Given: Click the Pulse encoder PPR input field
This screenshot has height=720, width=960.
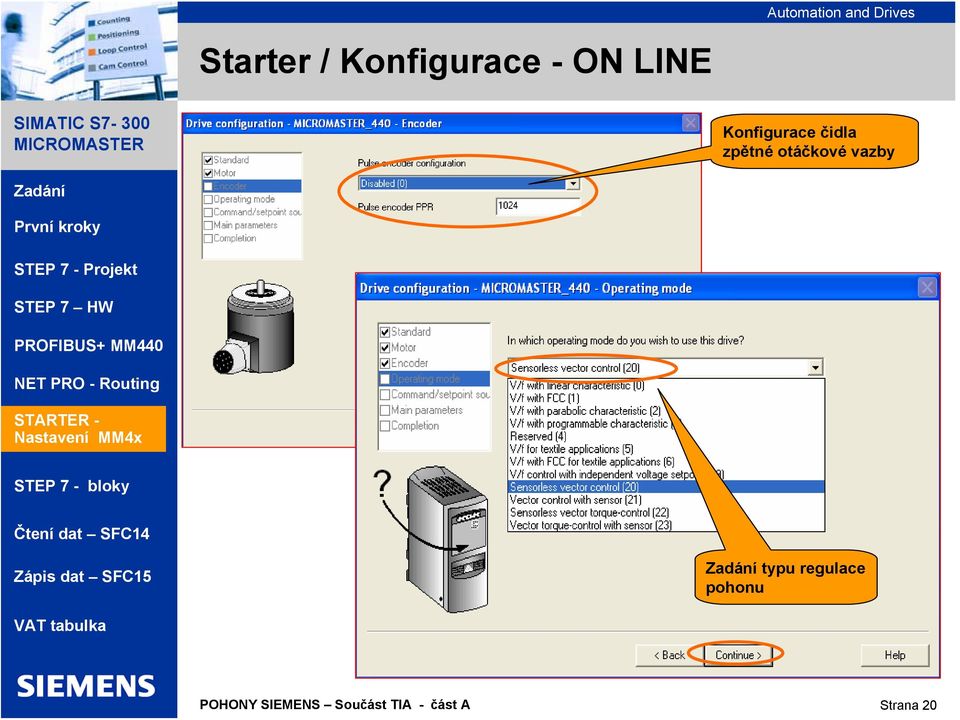Looking at the screenshot, I should (537, 206).
